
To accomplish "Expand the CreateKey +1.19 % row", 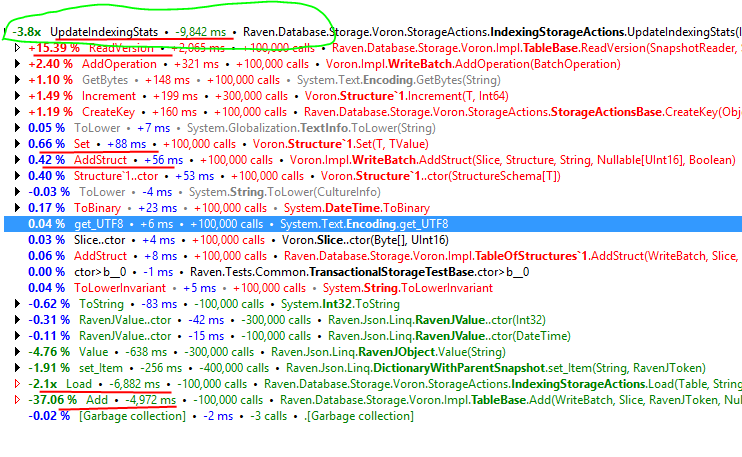I will click(17, 112).
